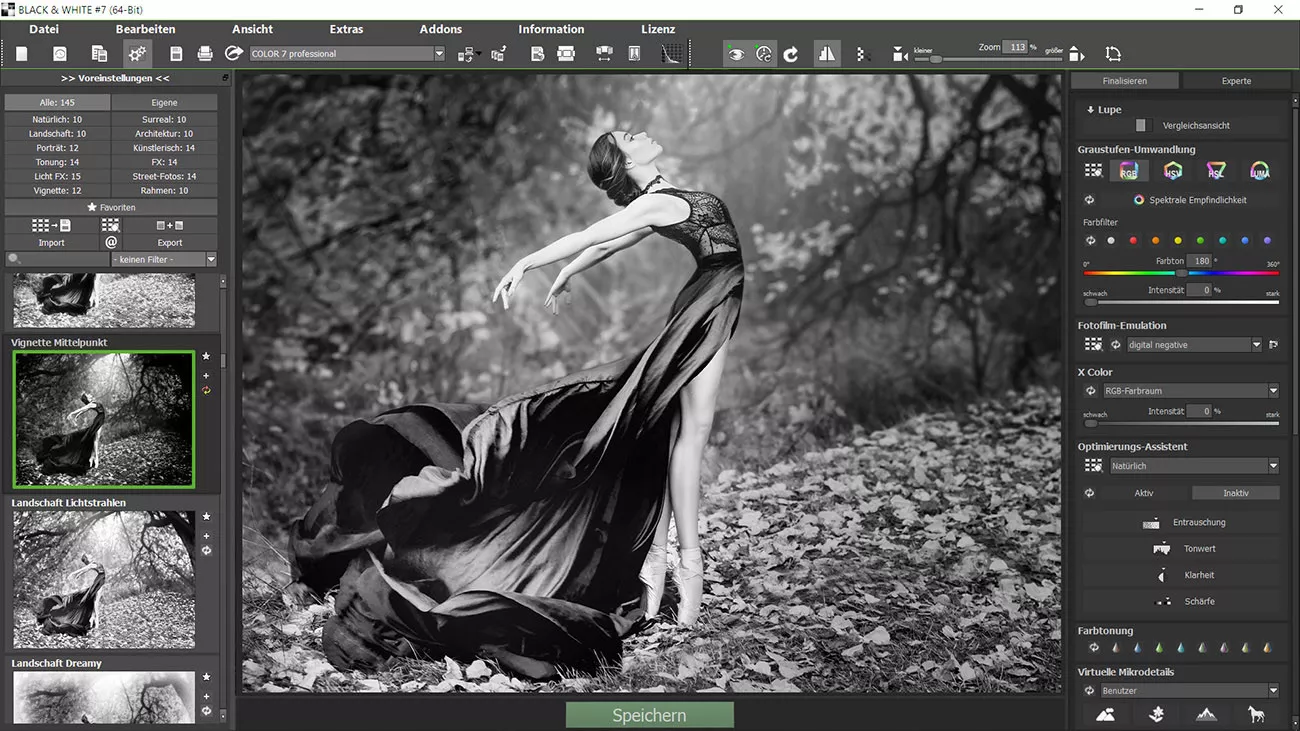Toggle the checkerboard pixel icon in toolbar
This screenshot has width=1300, height=731.
[862, 55]
